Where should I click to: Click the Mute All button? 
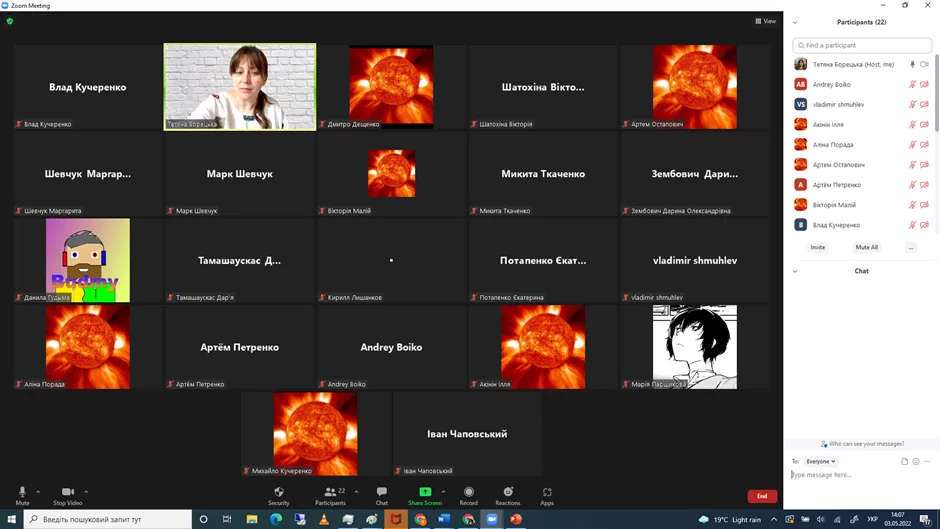(866, 247)
